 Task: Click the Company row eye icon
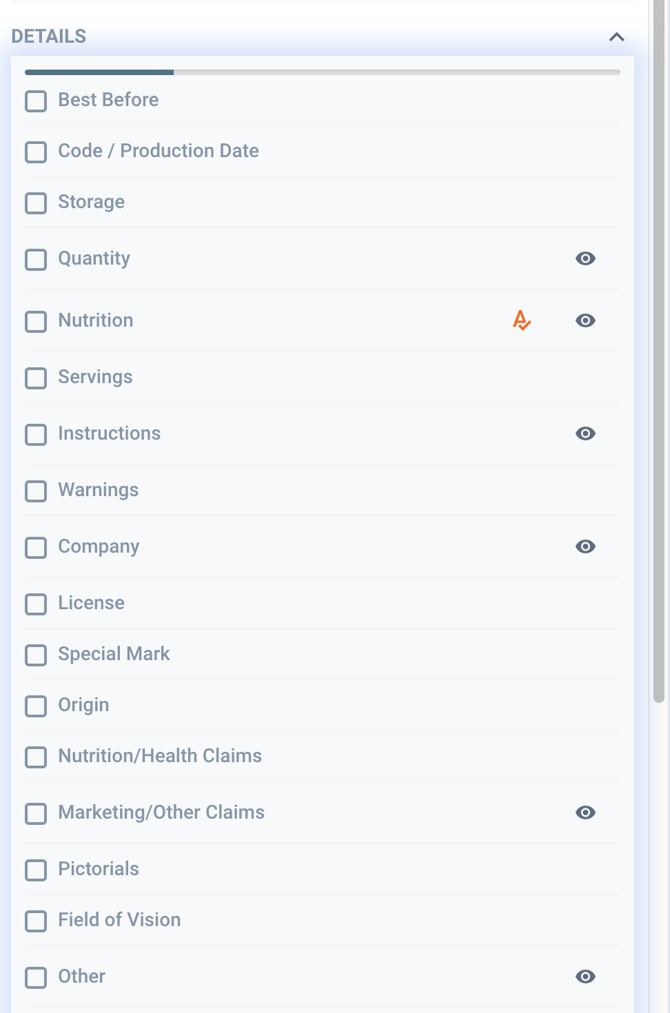tap(585, 546)
